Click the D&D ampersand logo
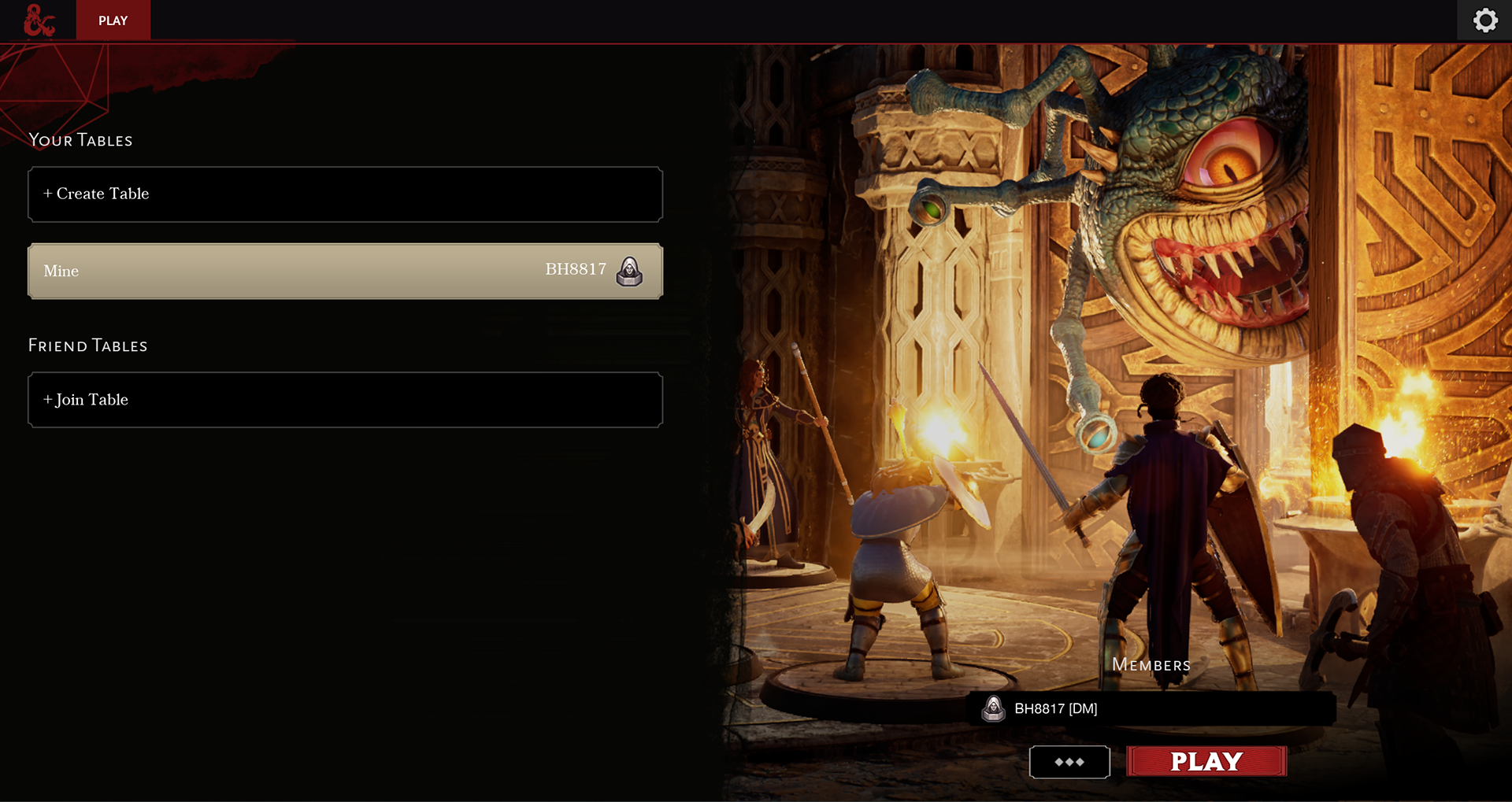The width and height of the screenshot is (1512, 802). 39,20
